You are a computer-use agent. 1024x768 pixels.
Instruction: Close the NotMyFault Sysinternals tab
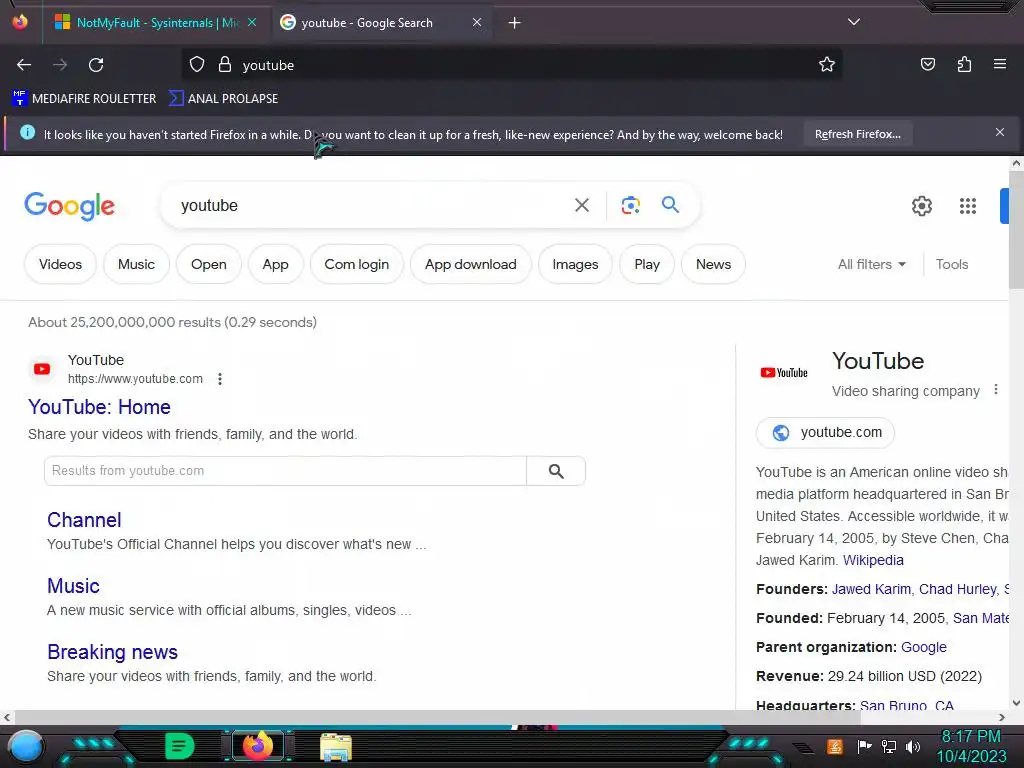(252, 22)
